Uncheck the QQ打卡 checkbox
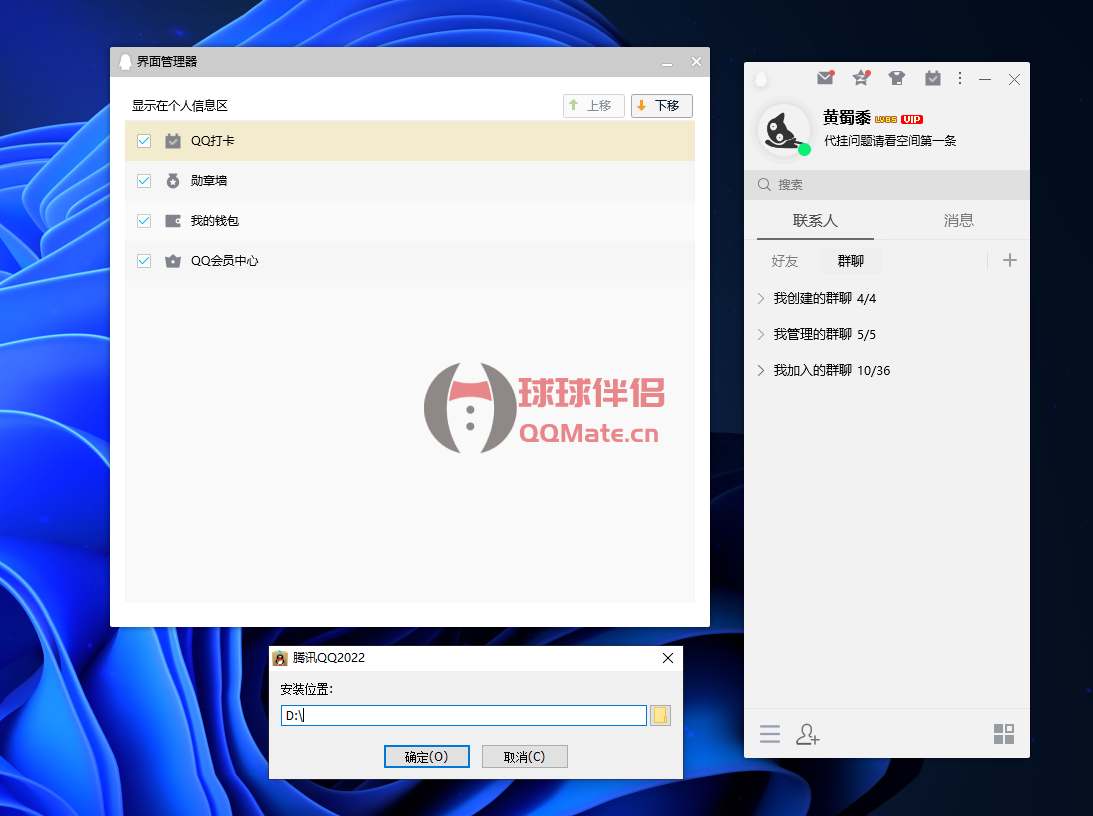Screen dimensions: 1093x816 pos(144,141)
